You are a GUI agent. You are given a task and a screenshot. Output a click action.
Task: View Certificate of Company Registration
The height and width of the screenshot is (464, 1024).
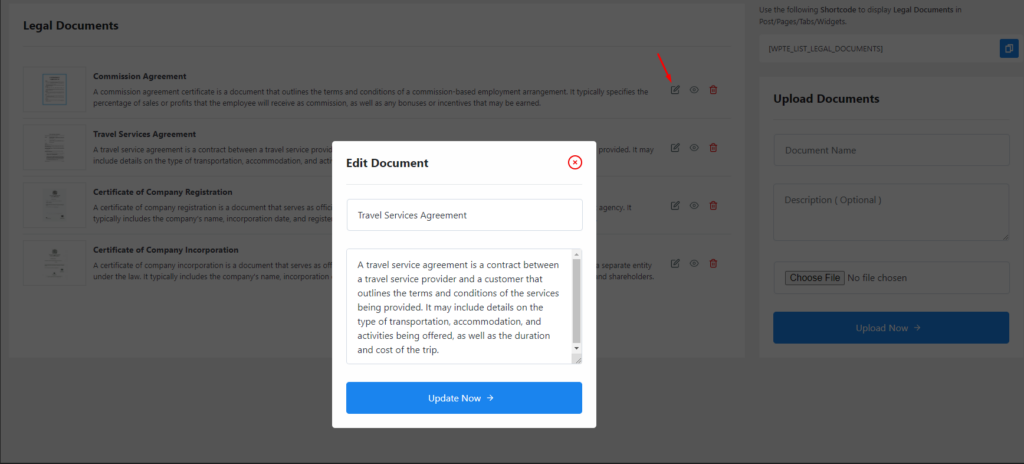[x=694, y=205]
